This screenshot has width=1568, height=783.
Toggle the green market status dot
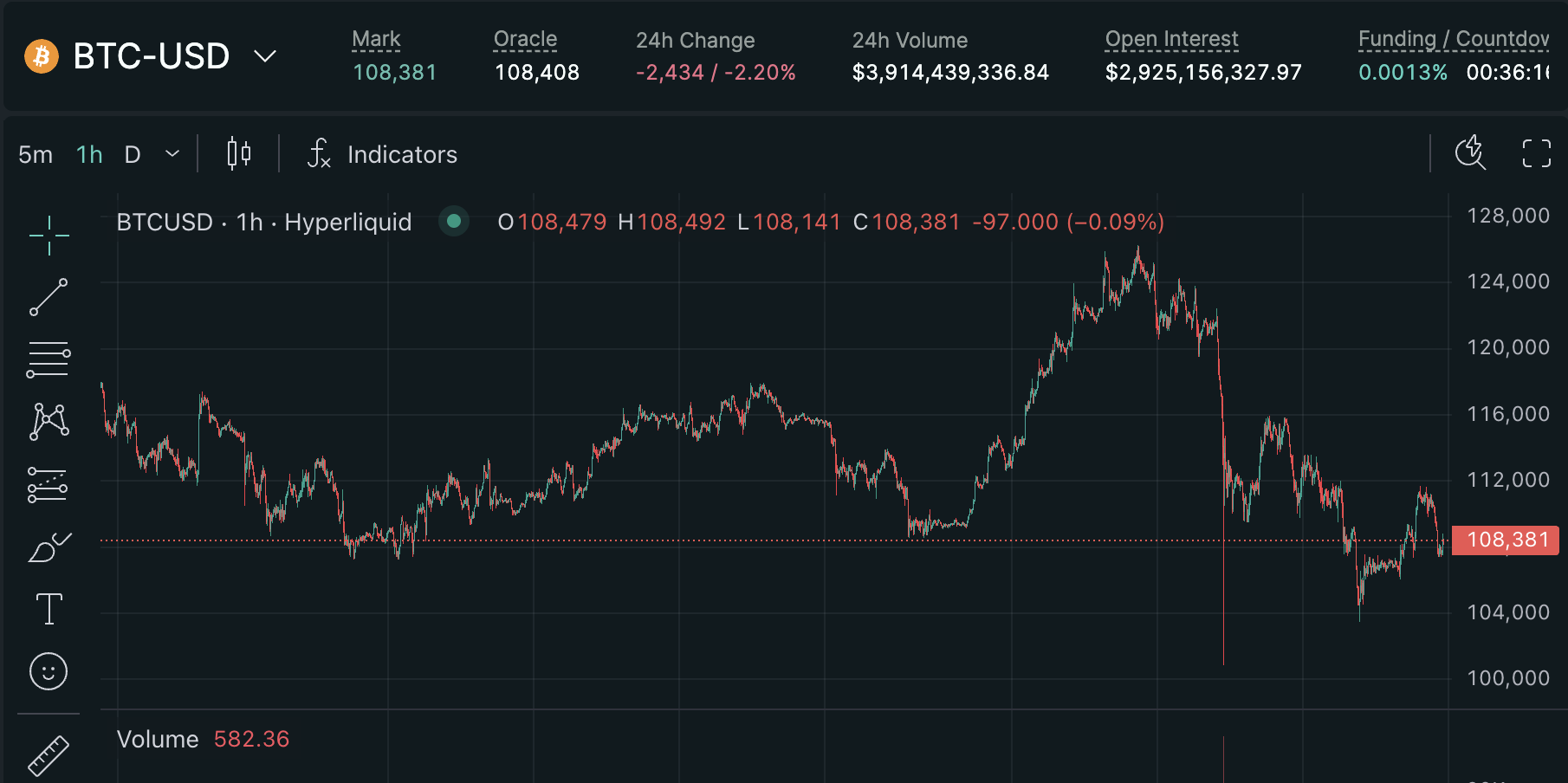(x=453, y=222)
